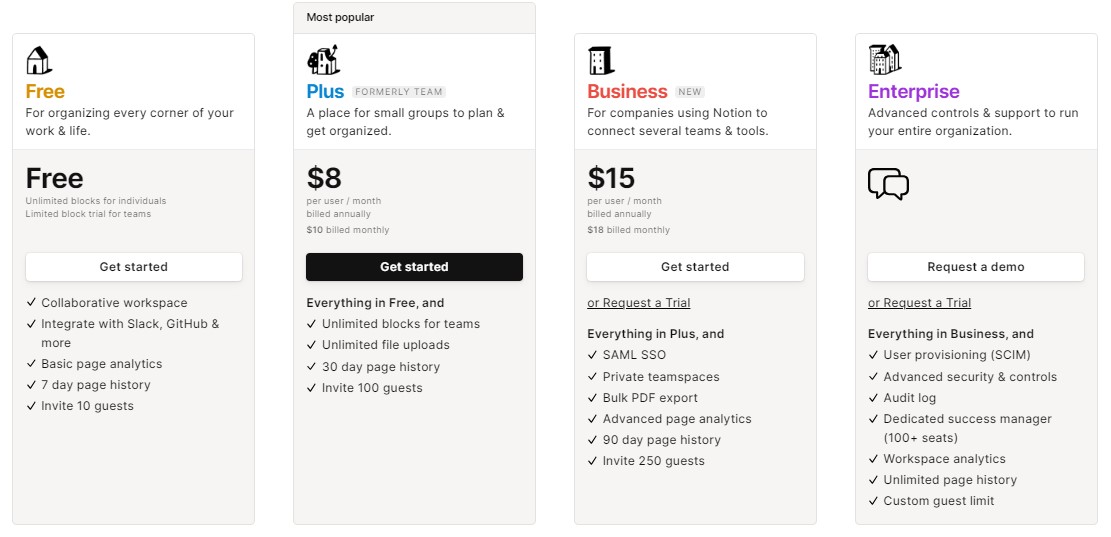Click the black Get started button for Plus
This screenshot has height=537, width=1111.
[x=414, y=267]
